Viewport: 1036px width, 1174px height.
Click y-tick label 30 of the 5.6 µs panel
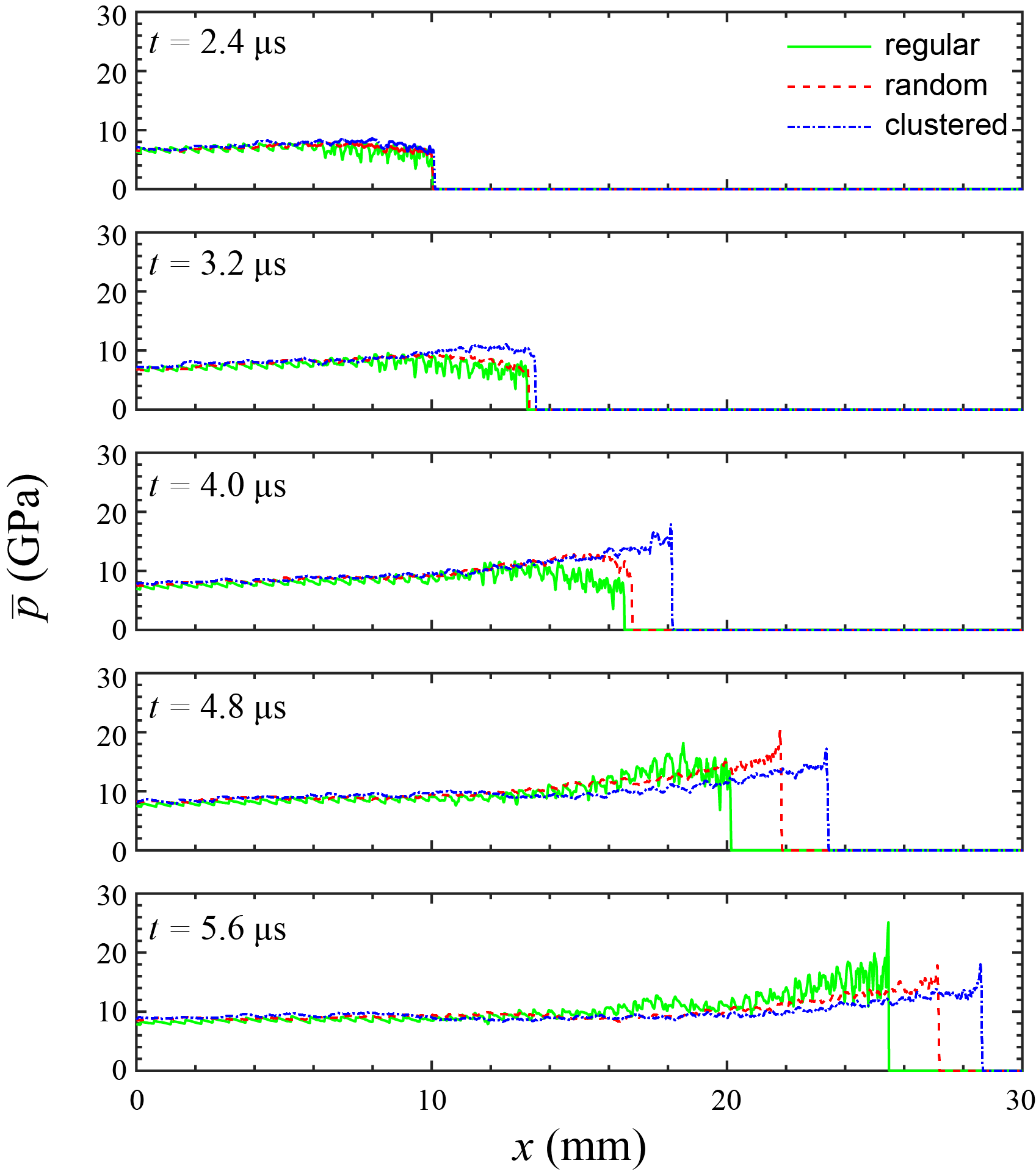click(x=112, y=896)
